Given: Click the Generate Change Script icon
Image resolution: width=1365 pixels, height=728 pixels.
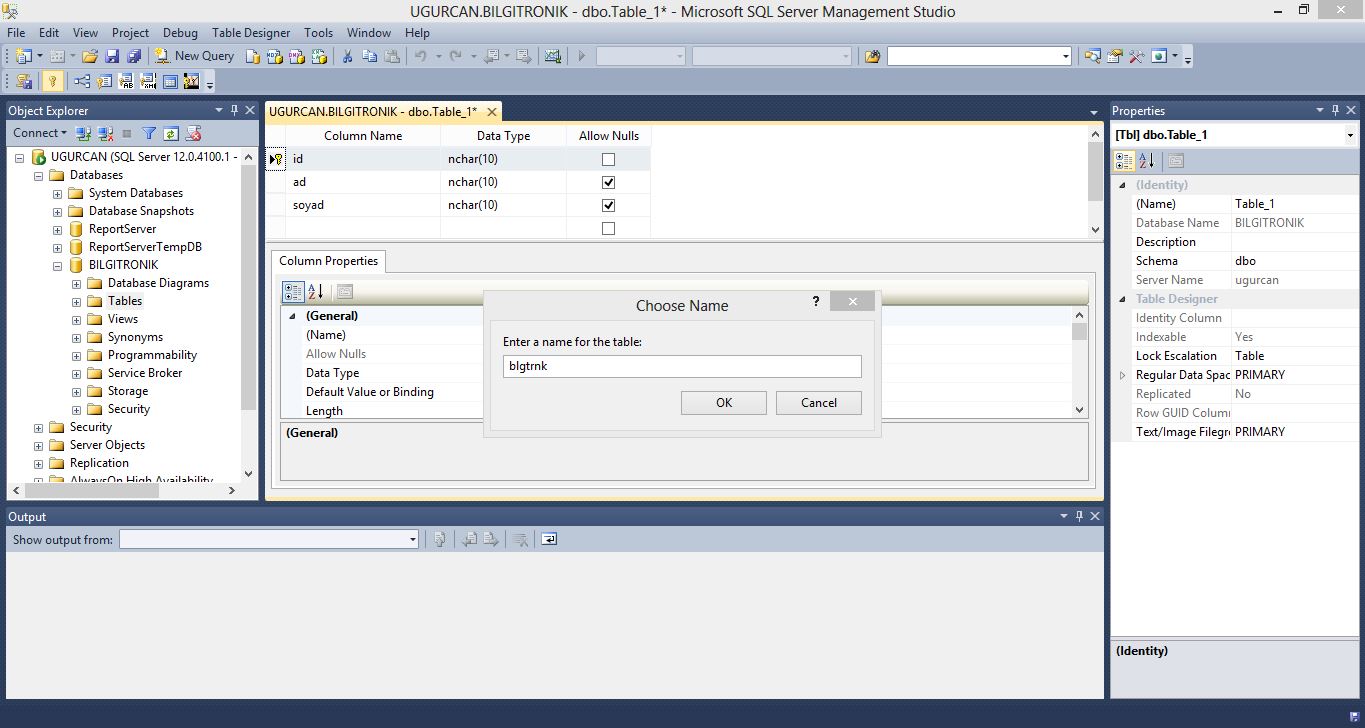Looking at the screenshot, I should pos(24,82).
